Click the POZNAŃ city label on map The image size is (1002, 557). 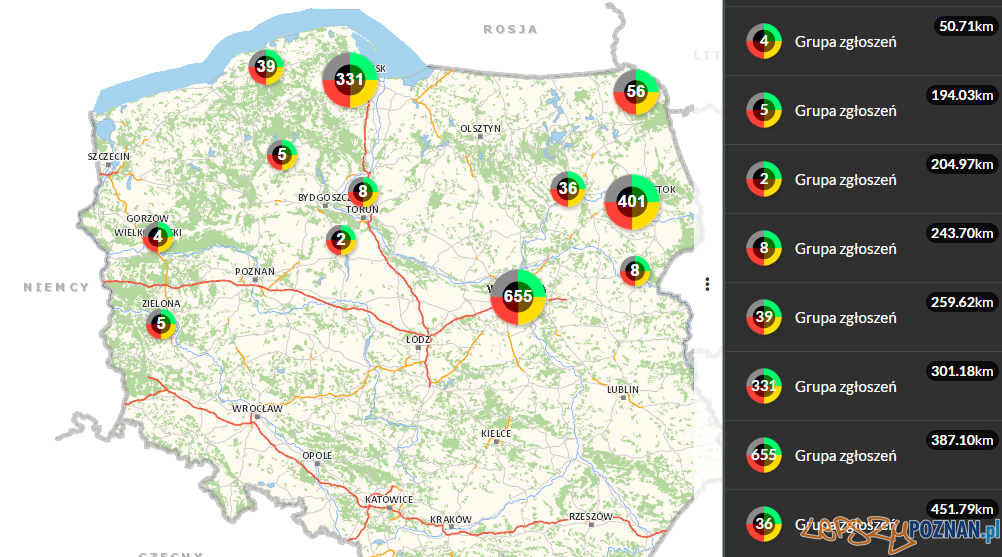(x=254, y=271)
